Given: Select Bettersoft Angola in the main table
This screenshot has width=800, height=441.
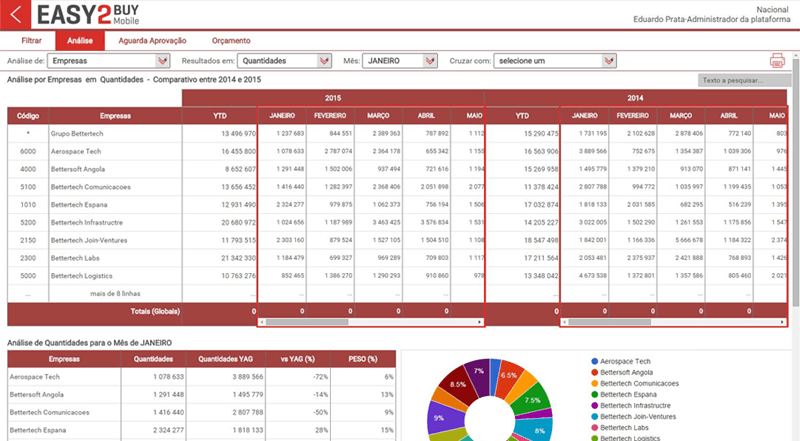Looking at the screenshot, I should (x=78, y=169).
